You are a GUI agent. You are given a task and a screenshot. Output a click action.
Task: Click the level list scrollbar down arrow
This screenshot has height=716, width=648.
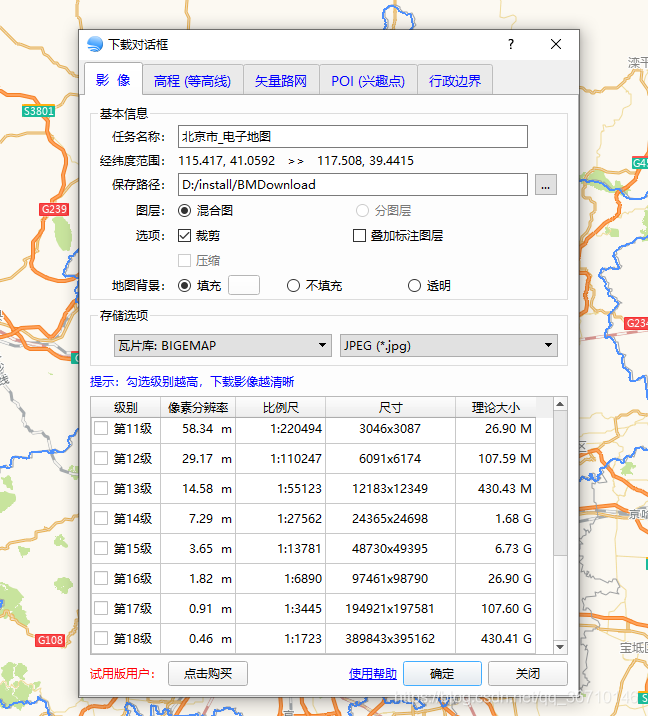(x=560, y=647)
